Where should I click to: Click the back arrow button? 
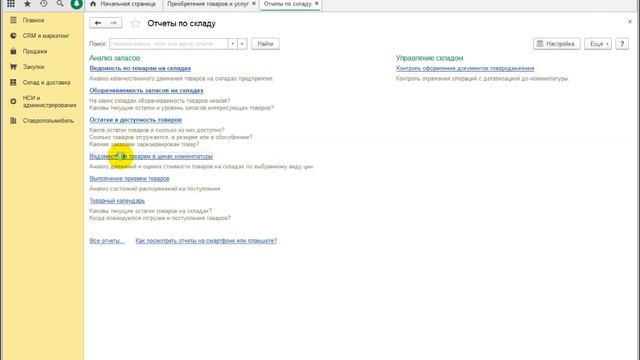point(98,23)
